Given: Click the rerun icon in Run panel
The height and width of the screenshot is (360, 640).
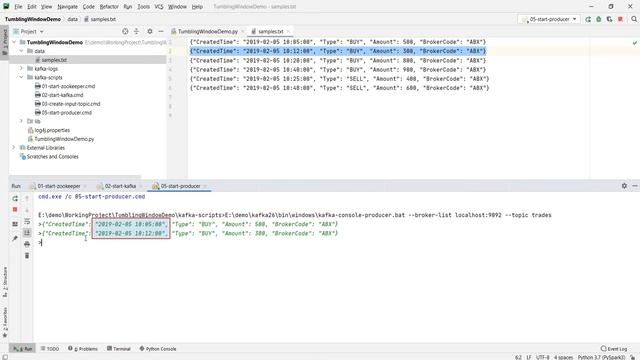Looking at the screenshot, I should coord(15,198).
